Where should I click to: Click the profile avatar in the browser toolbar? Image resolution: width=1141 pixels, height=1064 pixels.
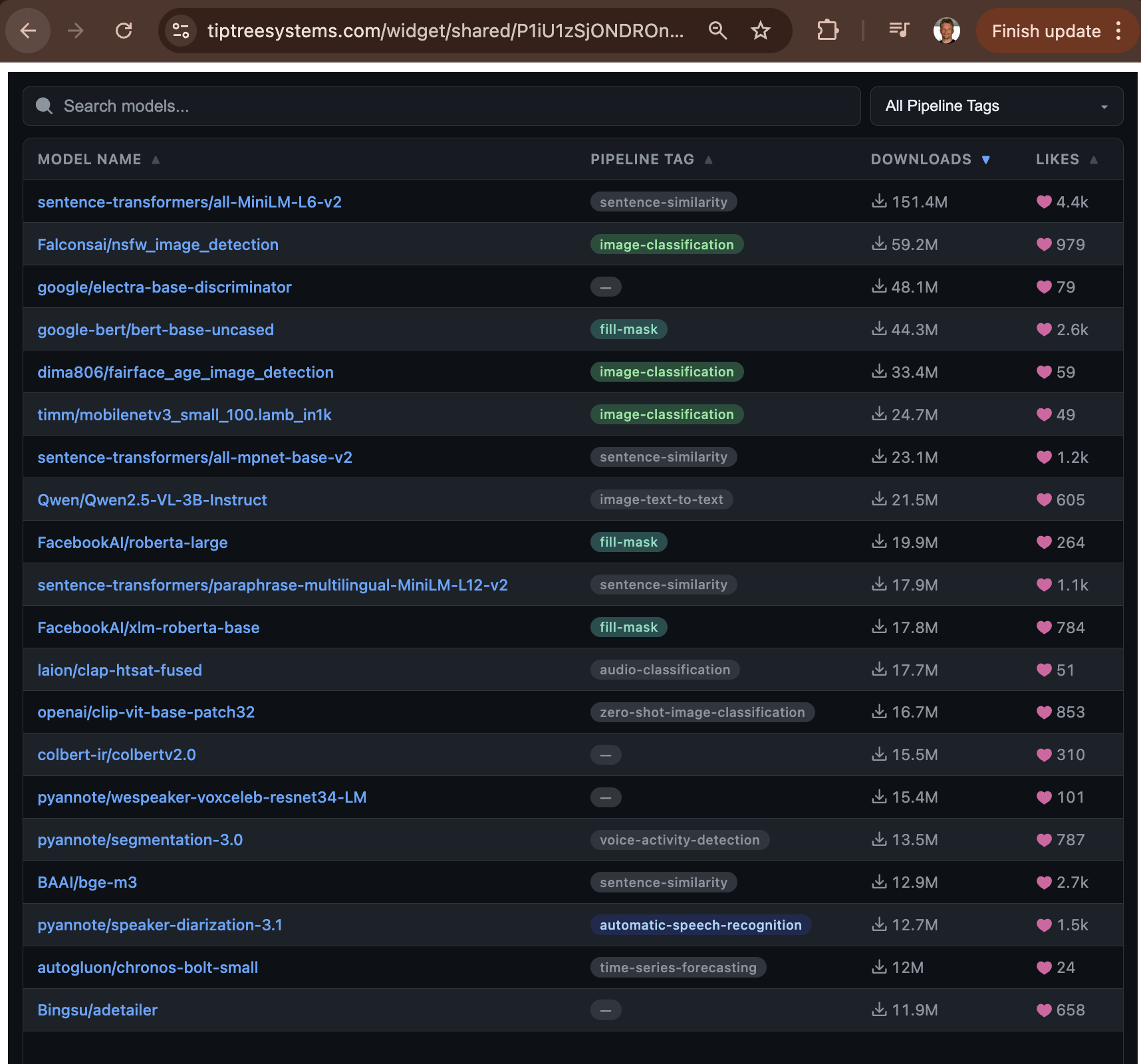point(948,30)
